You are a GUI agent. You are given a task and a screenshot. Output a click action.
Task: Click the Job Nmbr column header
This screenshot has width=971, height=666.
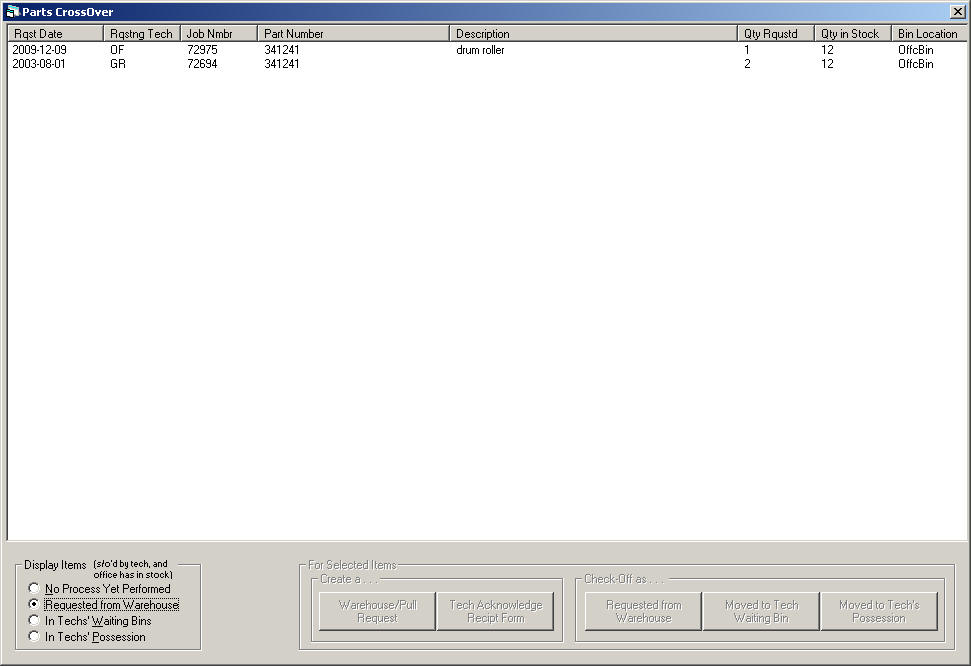[x=218, y=34]
